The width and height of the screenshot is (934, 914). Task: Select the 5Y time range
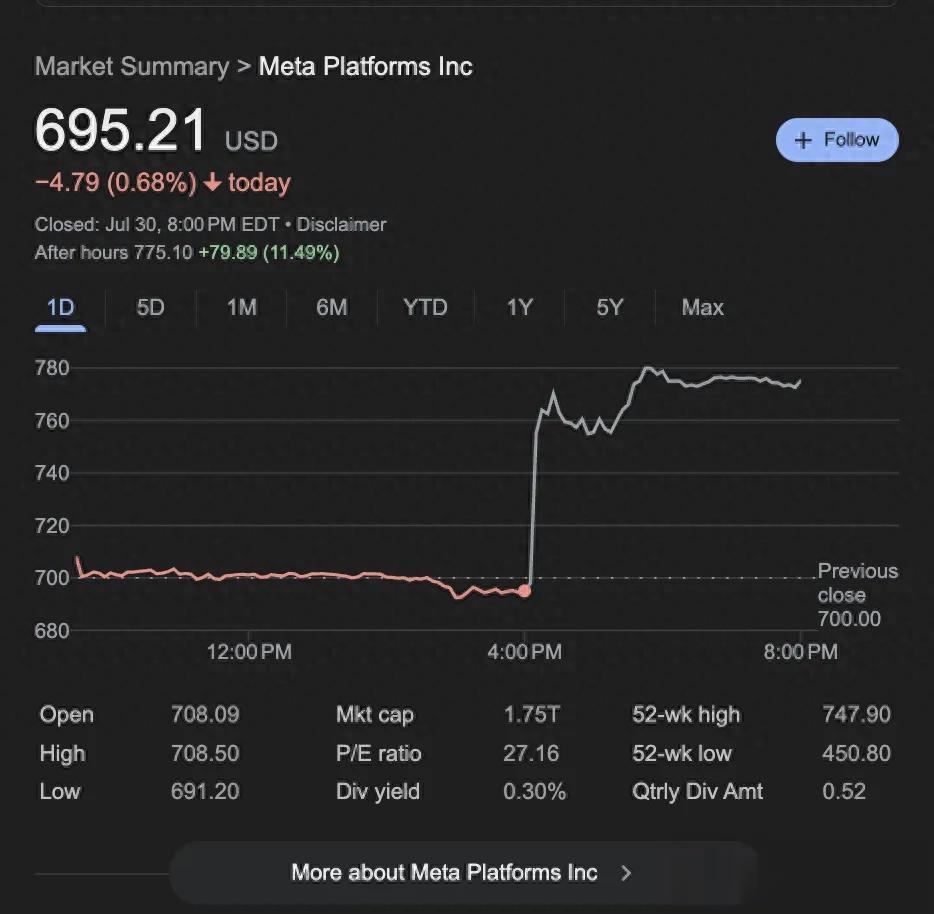608,308
